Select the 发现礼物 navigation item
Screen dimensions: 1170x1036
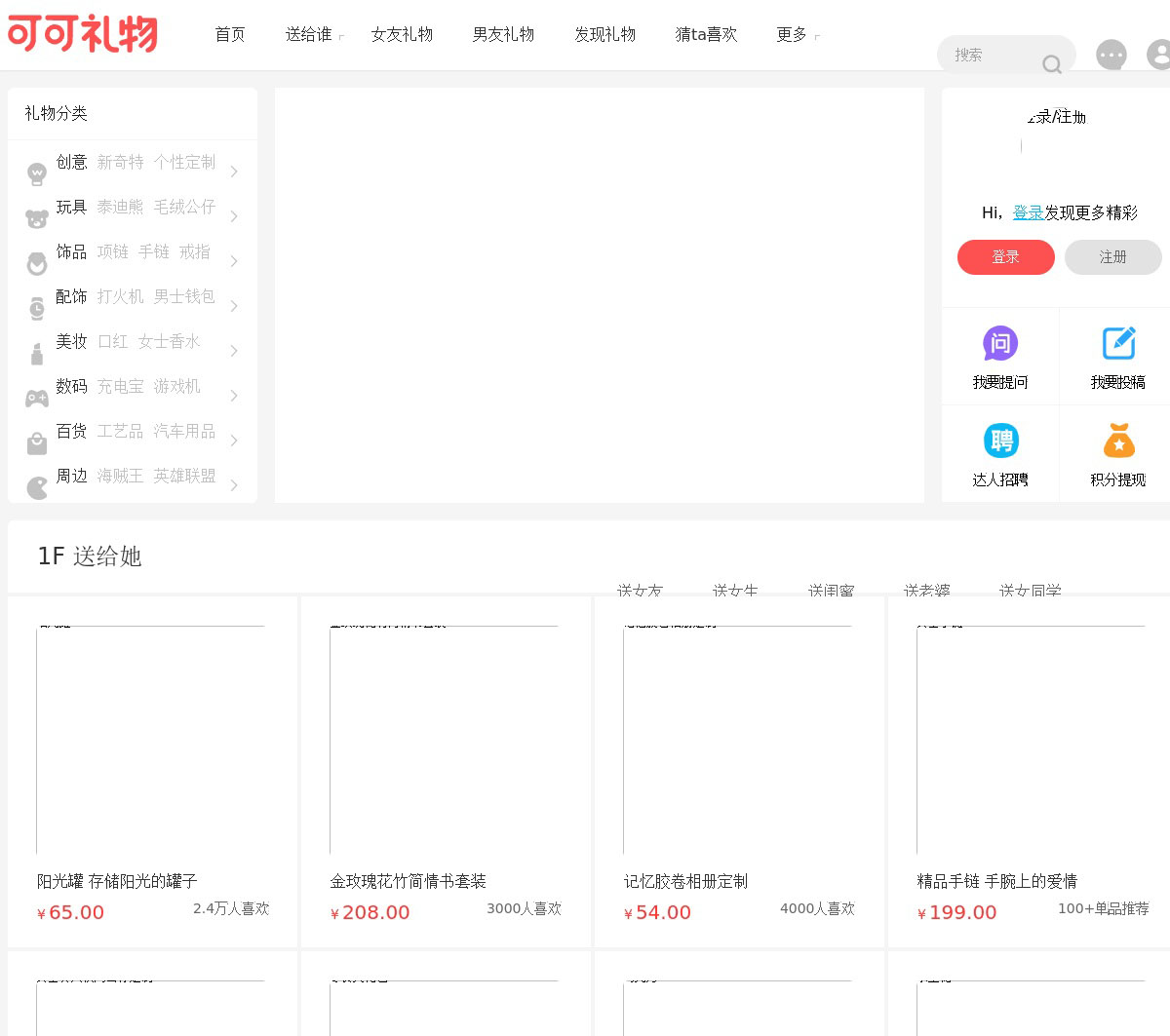[x=604, y=35]
